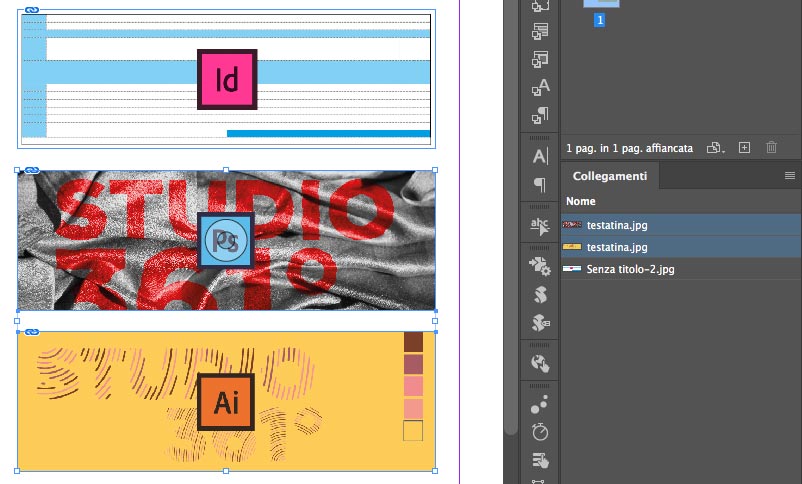Viewport: 802px width, 484px height.
Task: Click the document window vertical scrollbar
Action: click(510, 217)
